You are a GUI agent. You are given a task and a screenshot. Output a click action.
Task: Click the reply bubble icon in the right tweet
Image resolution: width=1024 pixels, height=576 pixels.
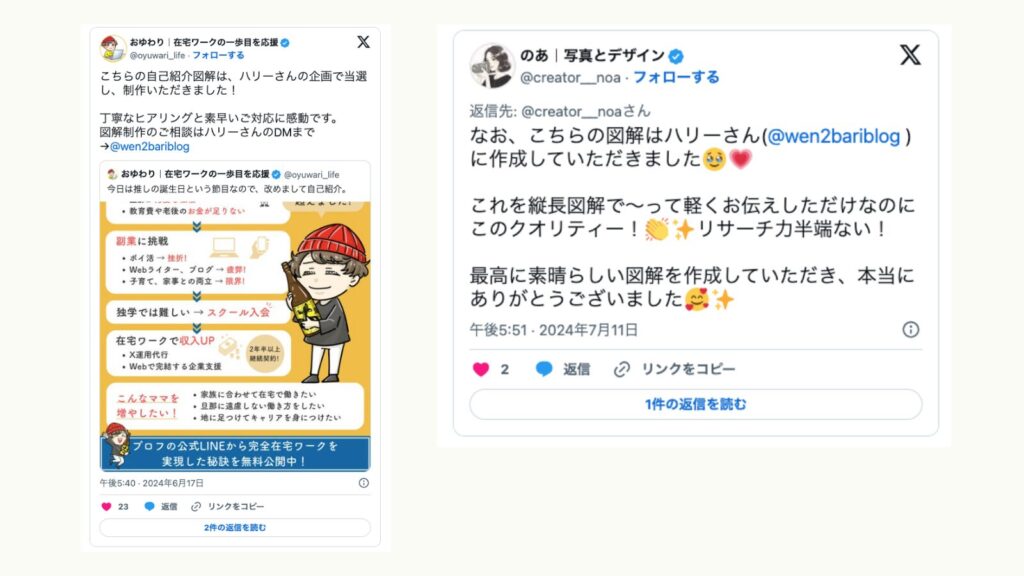tap(544, 369)
